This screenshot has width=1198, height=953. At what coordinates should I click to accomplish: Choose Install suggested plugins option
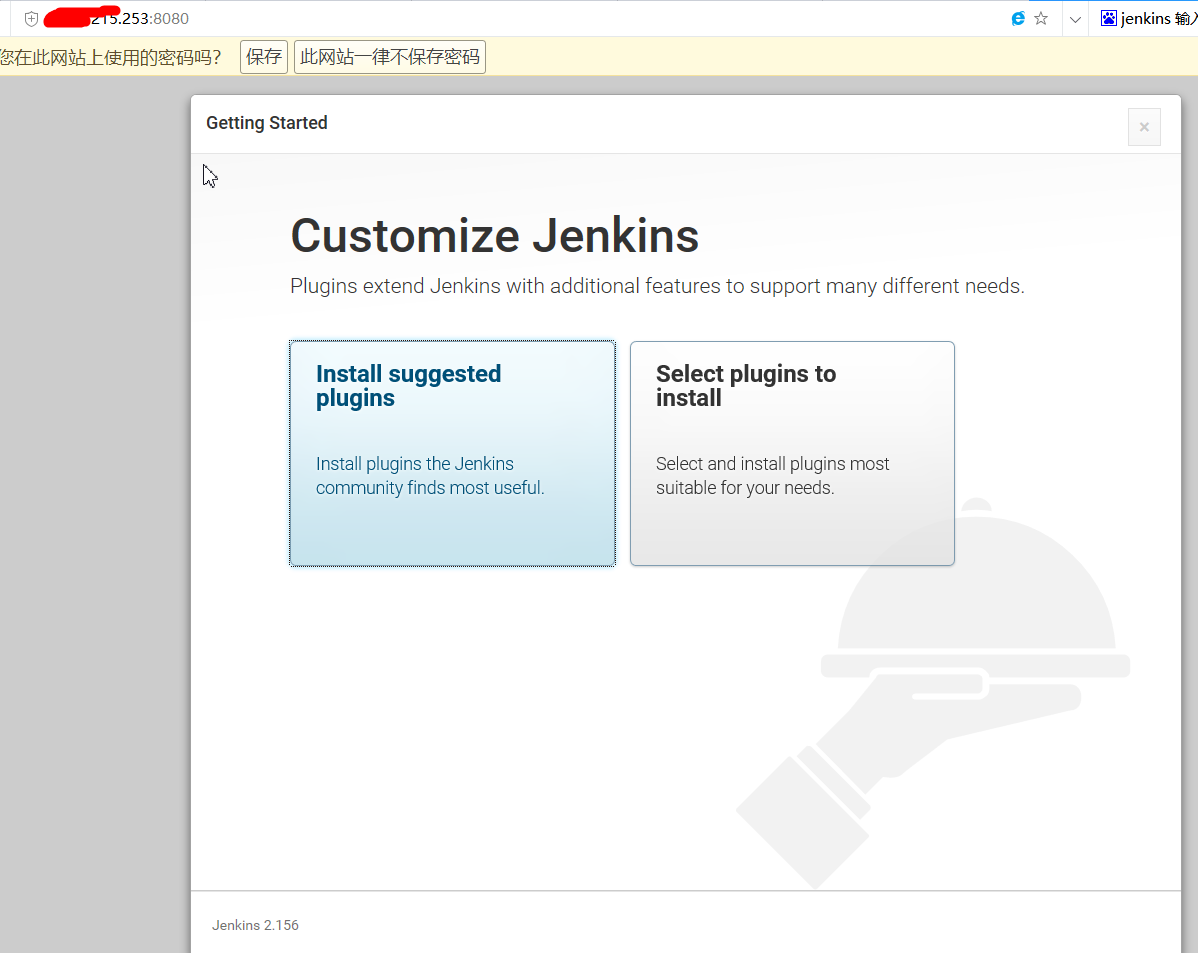tap(452, 453)
